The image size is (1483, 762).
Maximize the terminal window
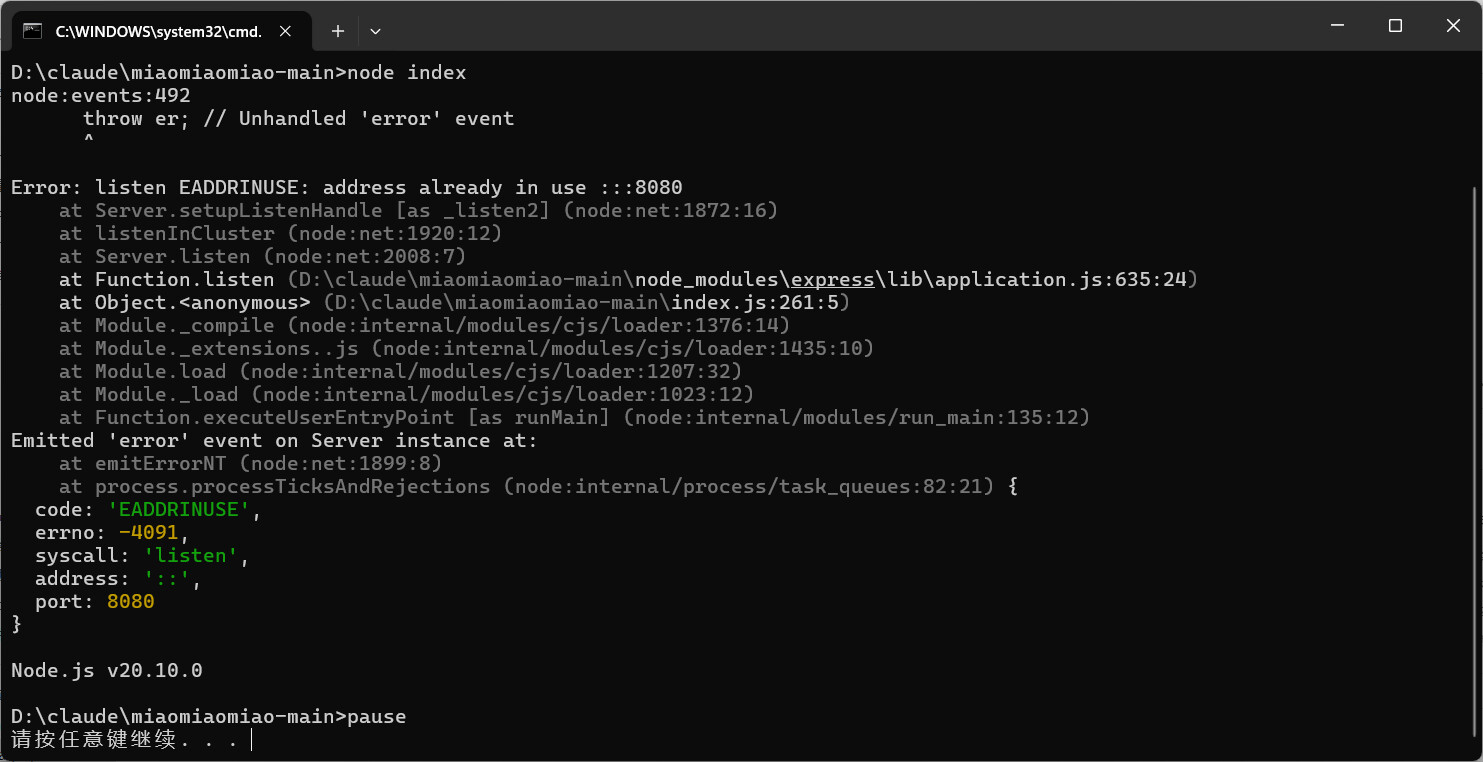(x=1395, y=26)
